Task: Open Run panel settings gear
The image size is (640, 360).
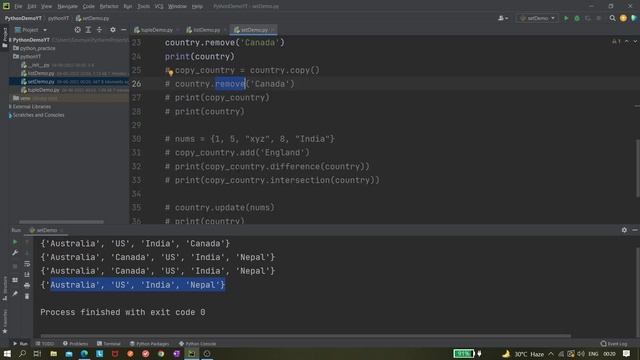Action: pos(624,230)
